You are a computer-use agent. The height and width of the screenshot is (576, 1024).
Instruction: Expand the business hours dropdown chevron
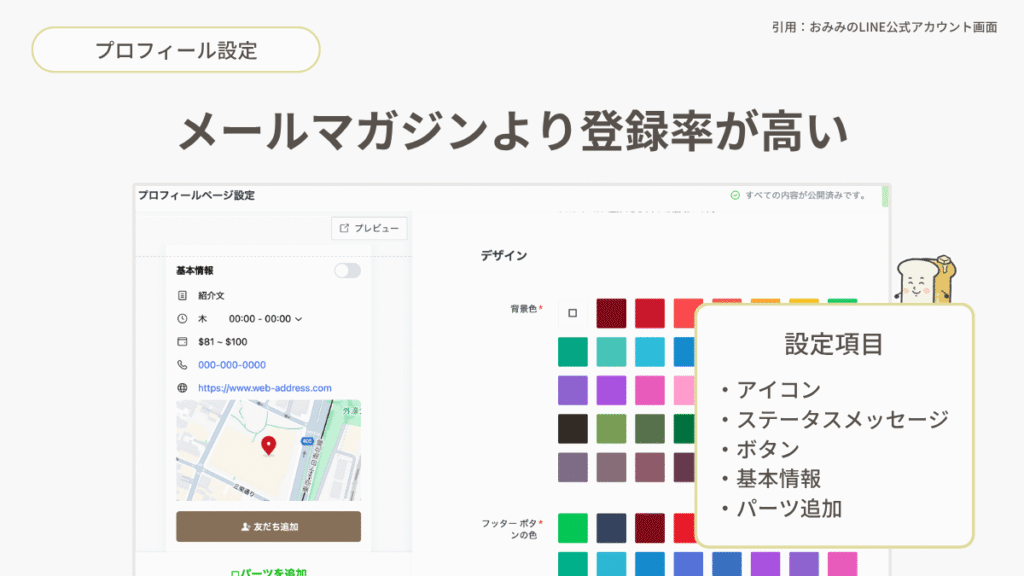298,319
